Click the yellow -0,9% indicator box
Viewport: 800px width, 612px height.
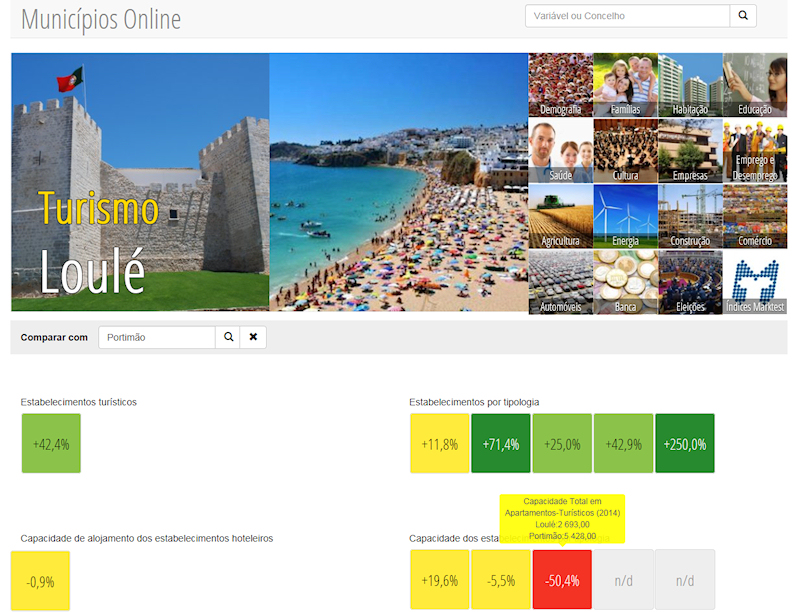(x=41, y=580)
